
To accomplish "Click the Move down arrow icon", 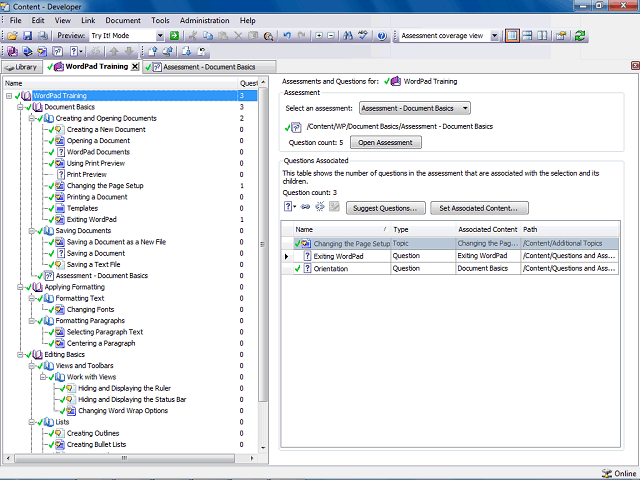I will pos(129,51).
